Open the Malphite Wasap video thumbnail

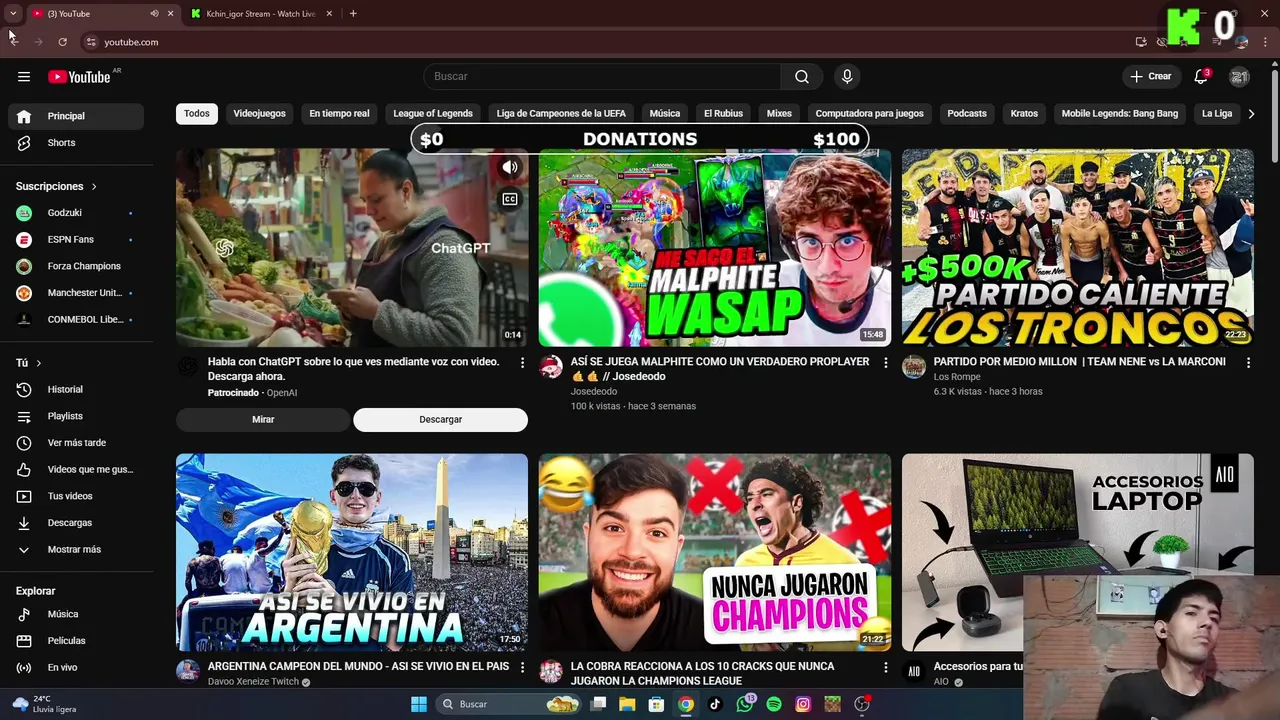(x=715, y=248)
